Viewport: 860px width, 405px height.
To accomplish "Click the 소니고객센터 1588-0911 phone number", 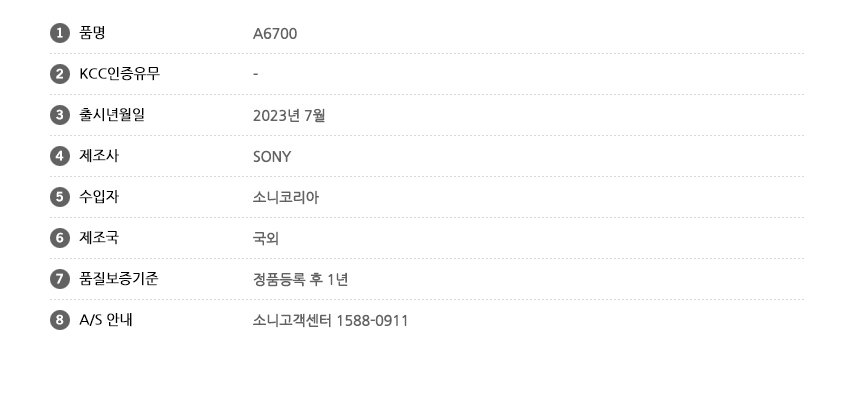I will click(x=331, y=320).
